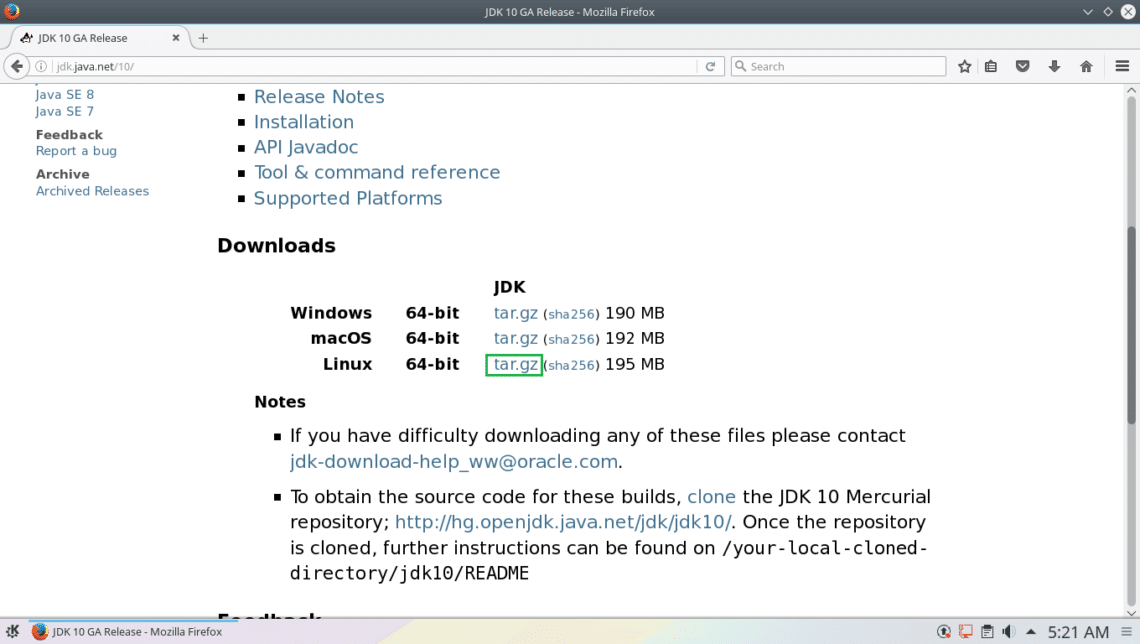Screen dimensions: 1140x644
Task: Open the KDE application launcher icon
Action: [x=12, y=632]
